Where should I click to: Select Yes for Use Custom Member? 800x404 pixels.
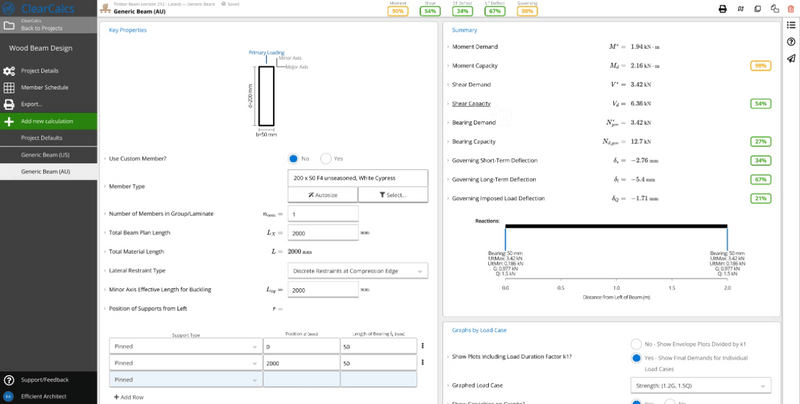click(325, 158)
